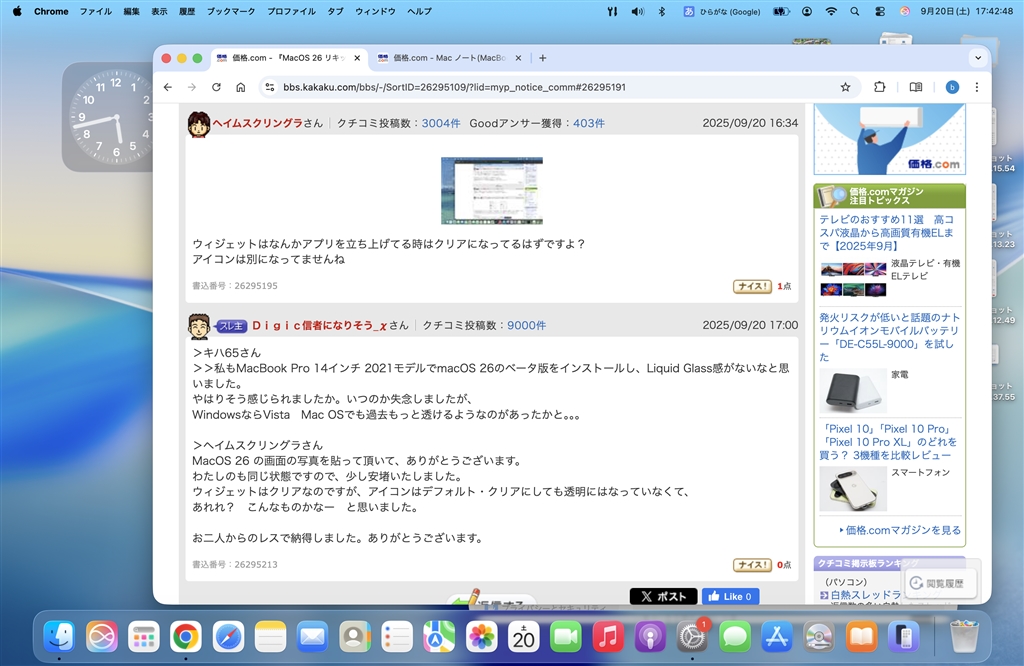Viewport: 1024px width, 666px height.
Task: Click the Facebook Like button
Action: pos(731,596)
